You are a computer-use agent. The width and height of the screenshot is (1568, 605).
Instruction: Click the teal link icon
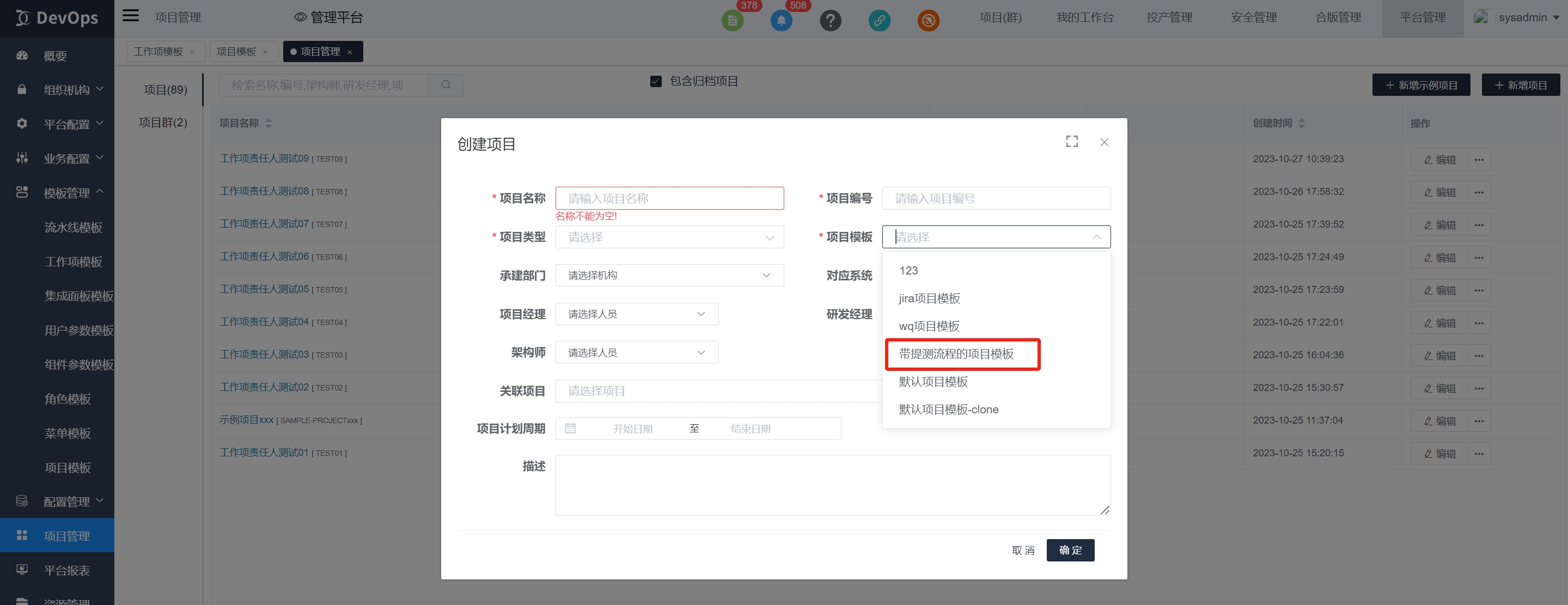[x=879, y=21]
